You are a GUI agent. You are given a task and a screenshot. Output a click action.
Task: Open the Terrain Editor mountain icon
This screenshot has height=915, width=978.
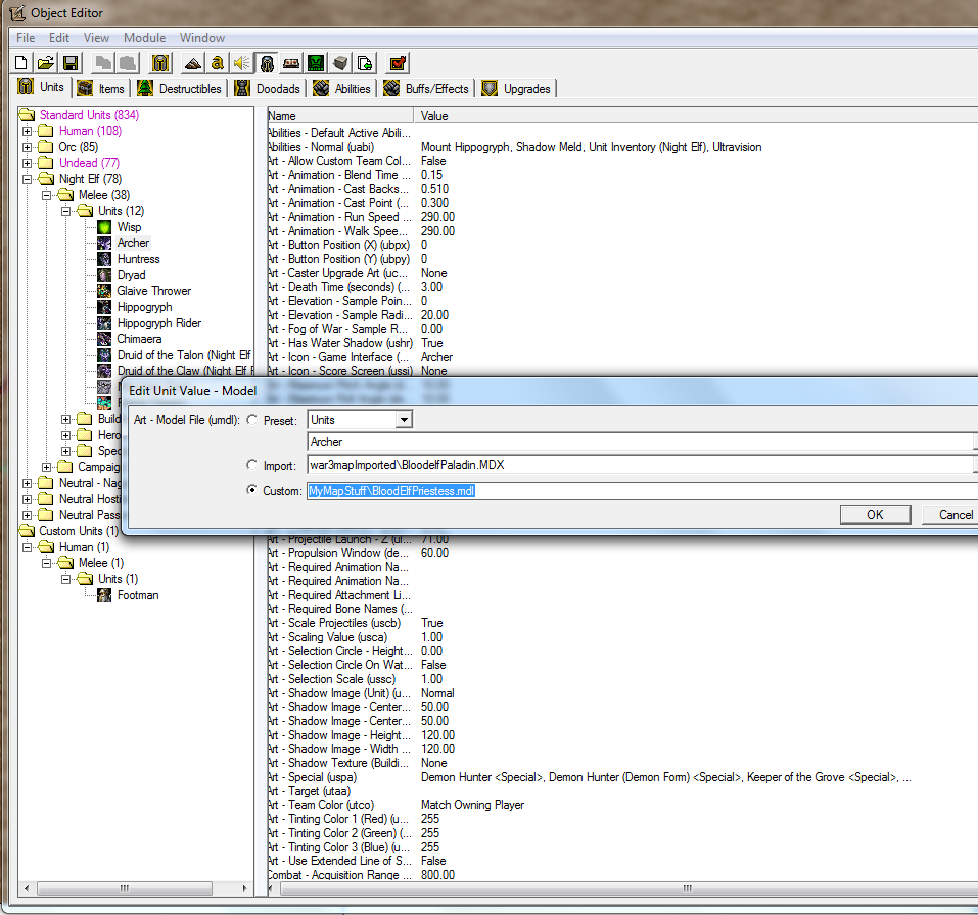(193, 63)
